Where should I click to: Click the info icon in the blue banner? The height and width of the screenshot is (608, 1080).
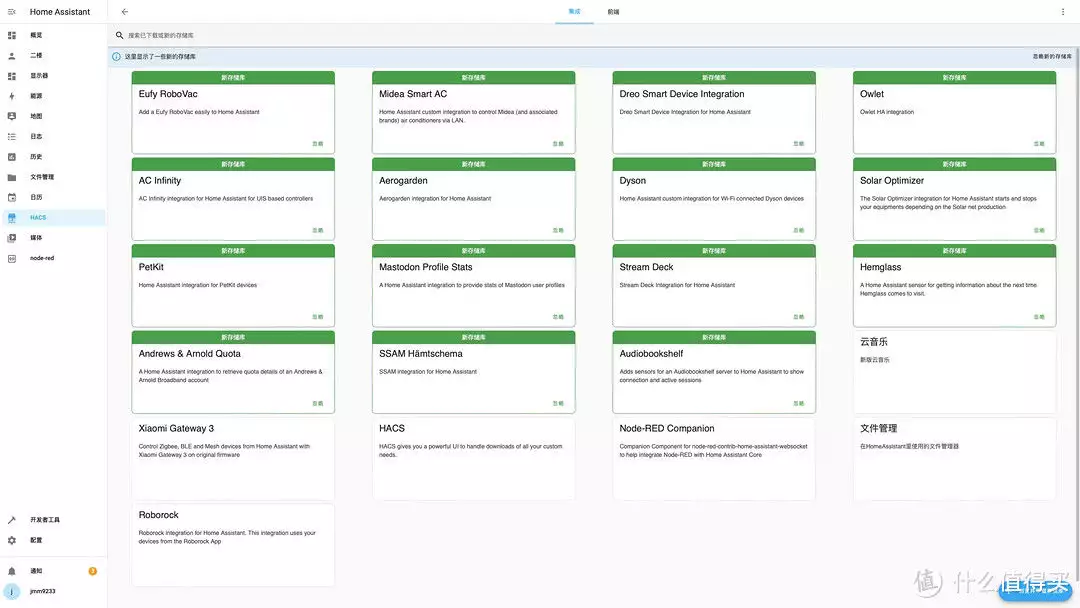(116, 56)
